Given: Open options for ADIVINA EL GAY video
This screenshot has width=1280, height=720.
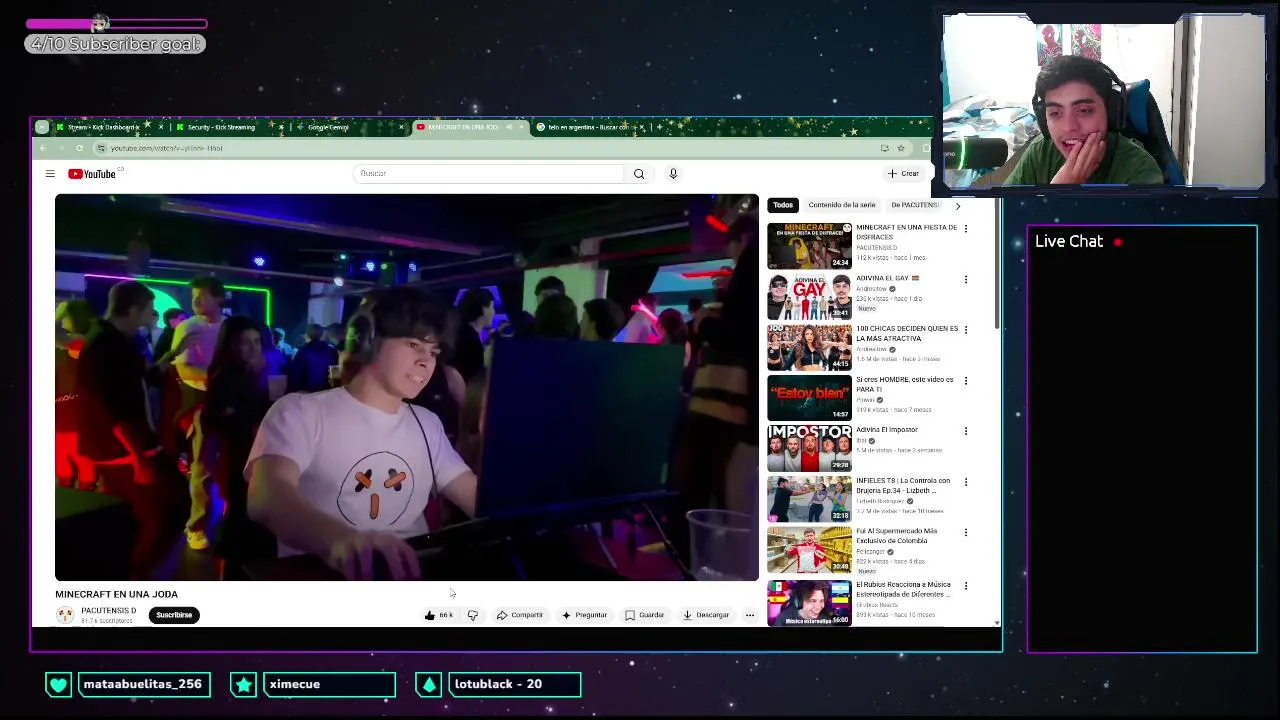Looking at the screenshot, I should click(965, 279).
